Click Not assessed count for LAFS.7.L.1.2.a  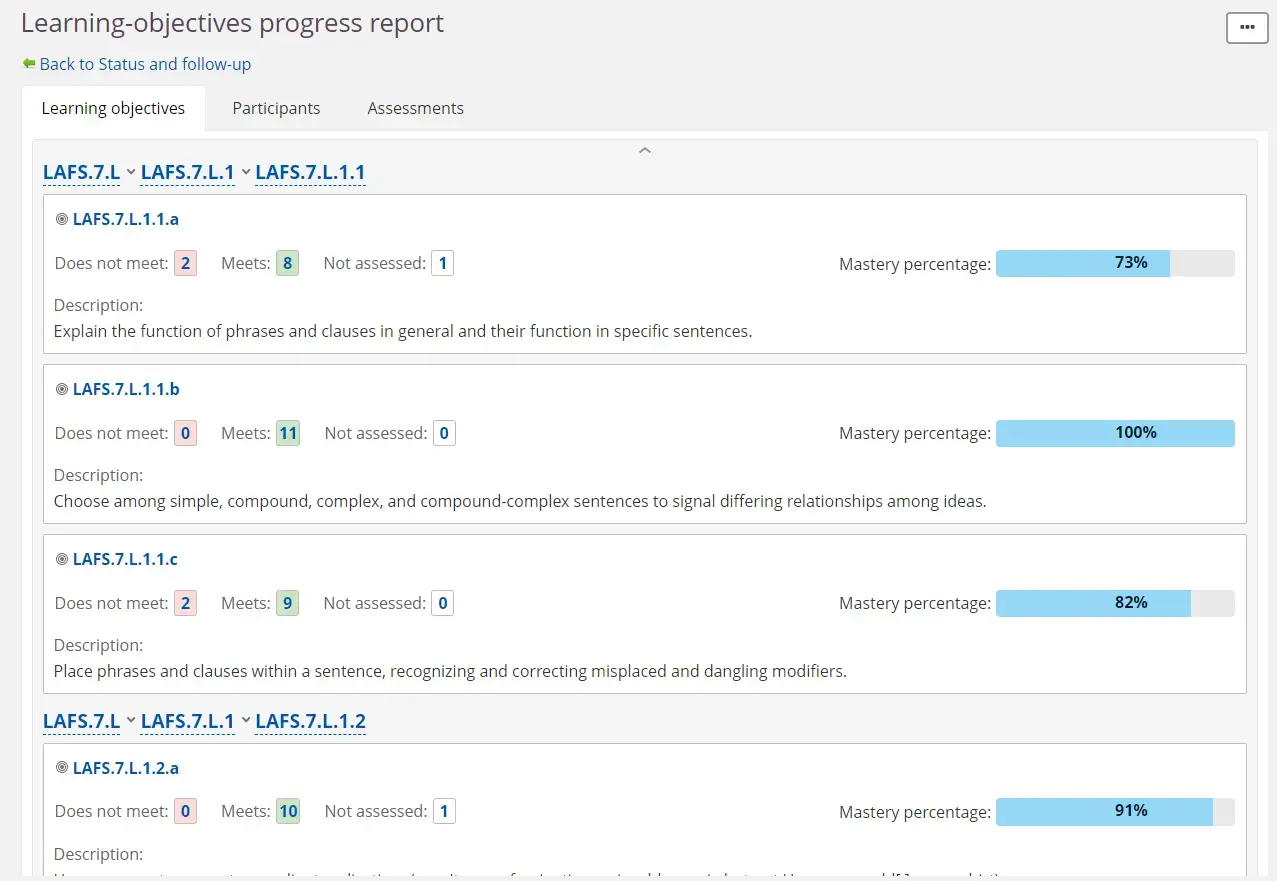[x=444, y=812]
